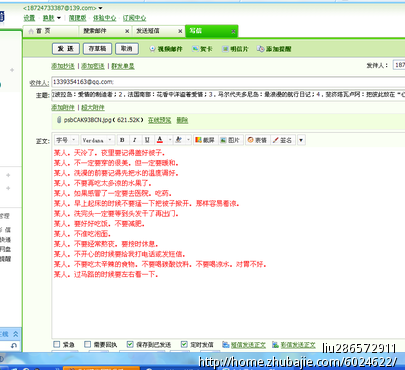
Task: Click the 添加提醒 add reminder icon
Action: pos(260,49)
